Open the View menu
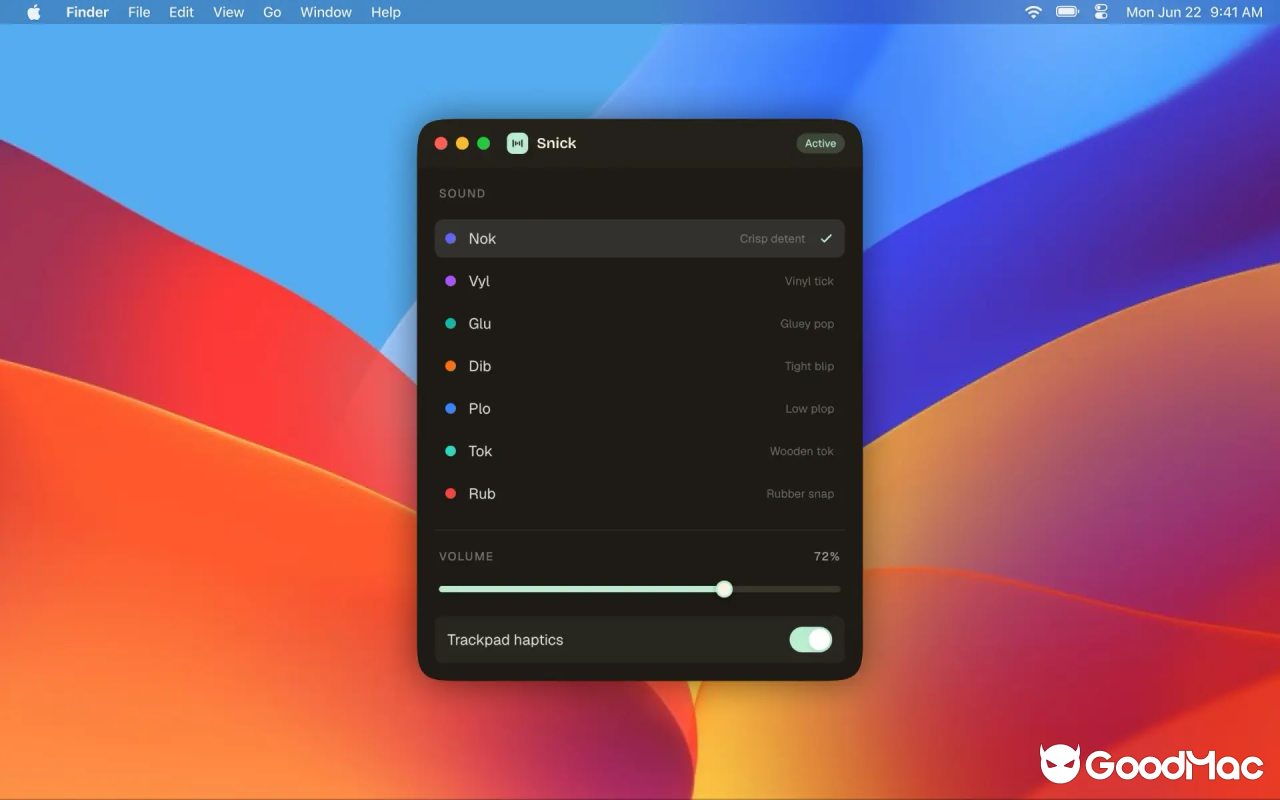Image resolution: width=1280 pixels, height=800 pixels. [228, 12]
